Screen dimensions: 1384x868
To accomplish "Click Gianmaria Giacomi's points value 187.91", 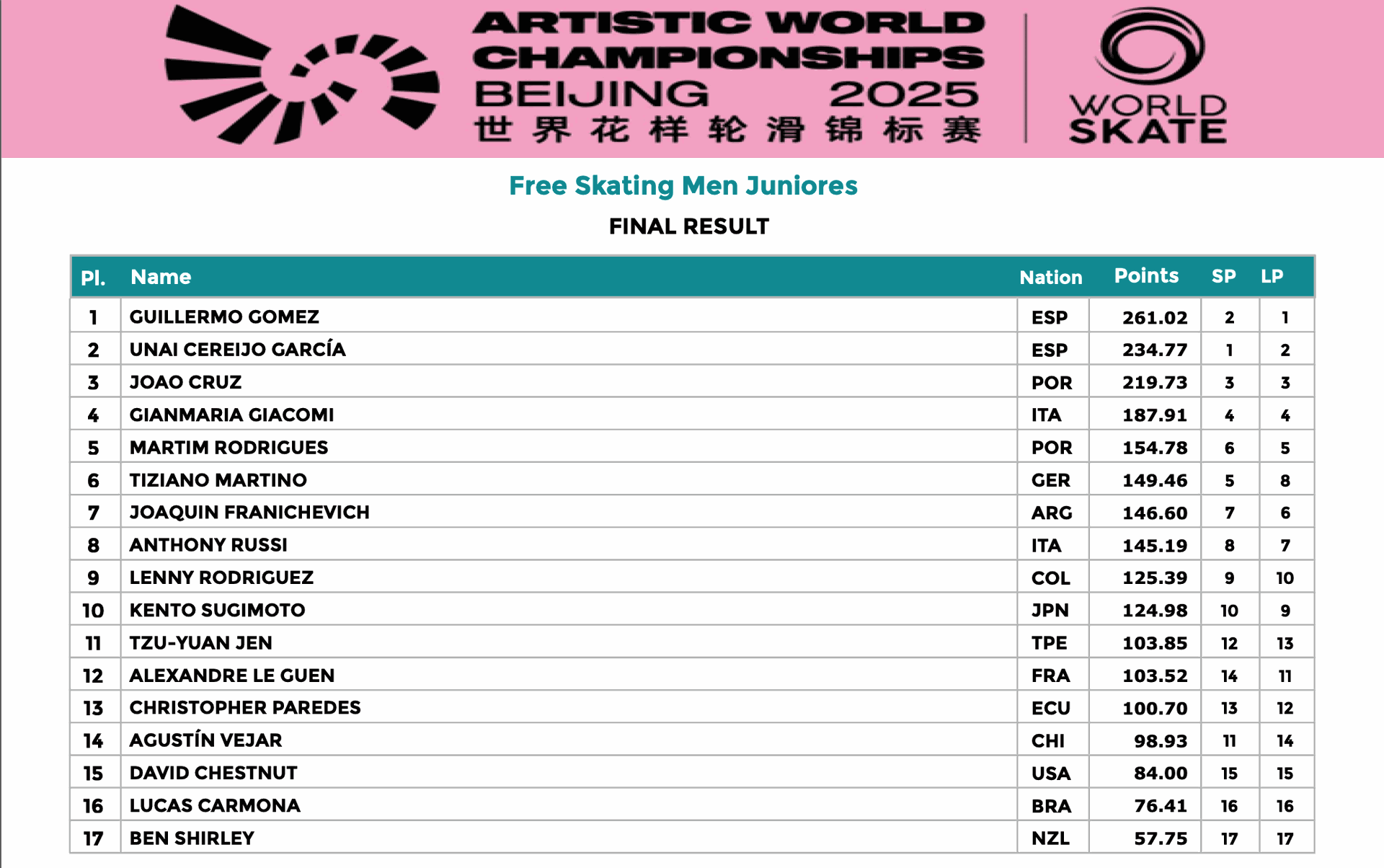I will 1154,415.
